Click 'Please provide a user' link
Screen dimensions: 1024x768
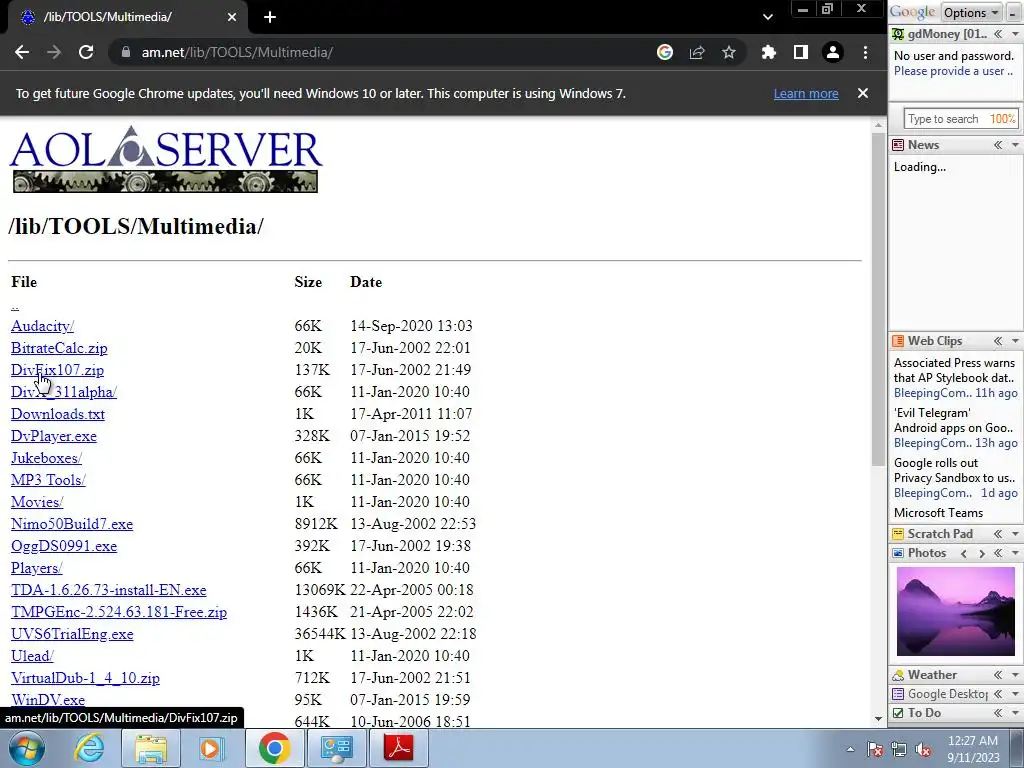953,71
